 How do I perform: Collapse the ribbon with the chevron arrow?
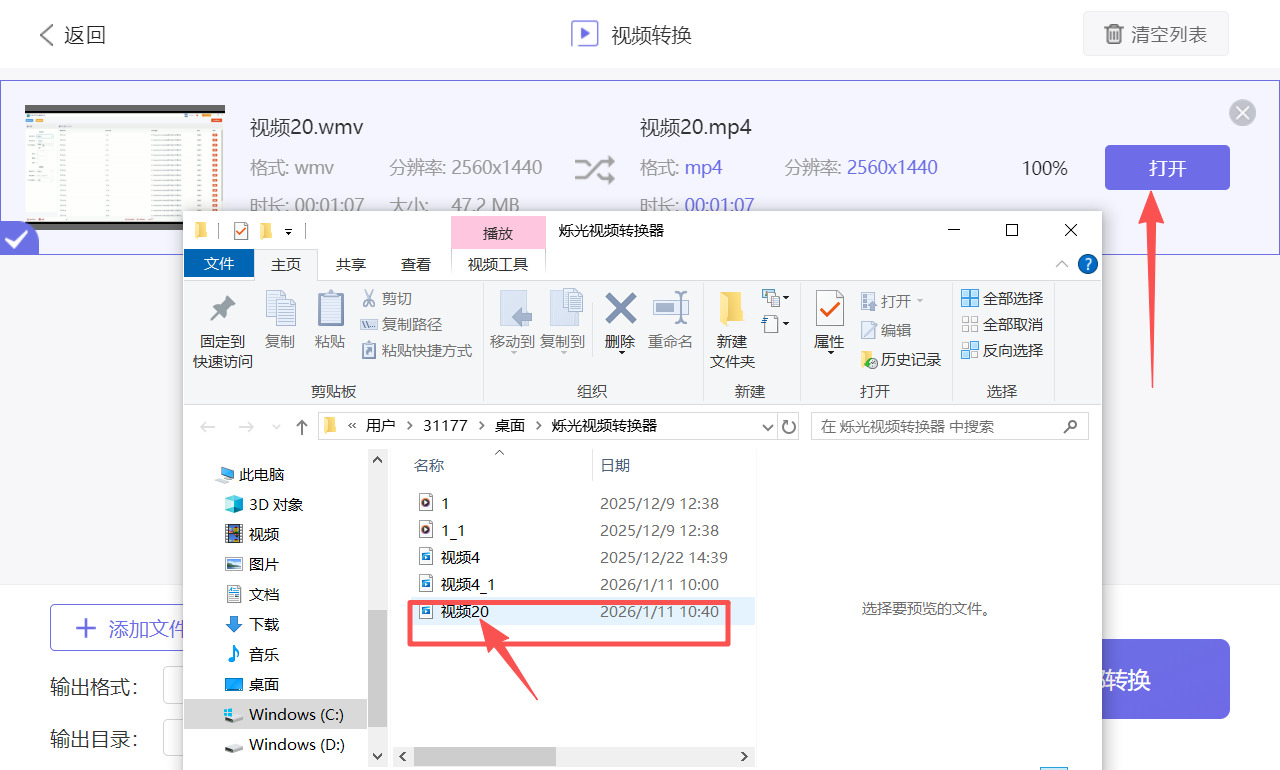click(1062, 265)
